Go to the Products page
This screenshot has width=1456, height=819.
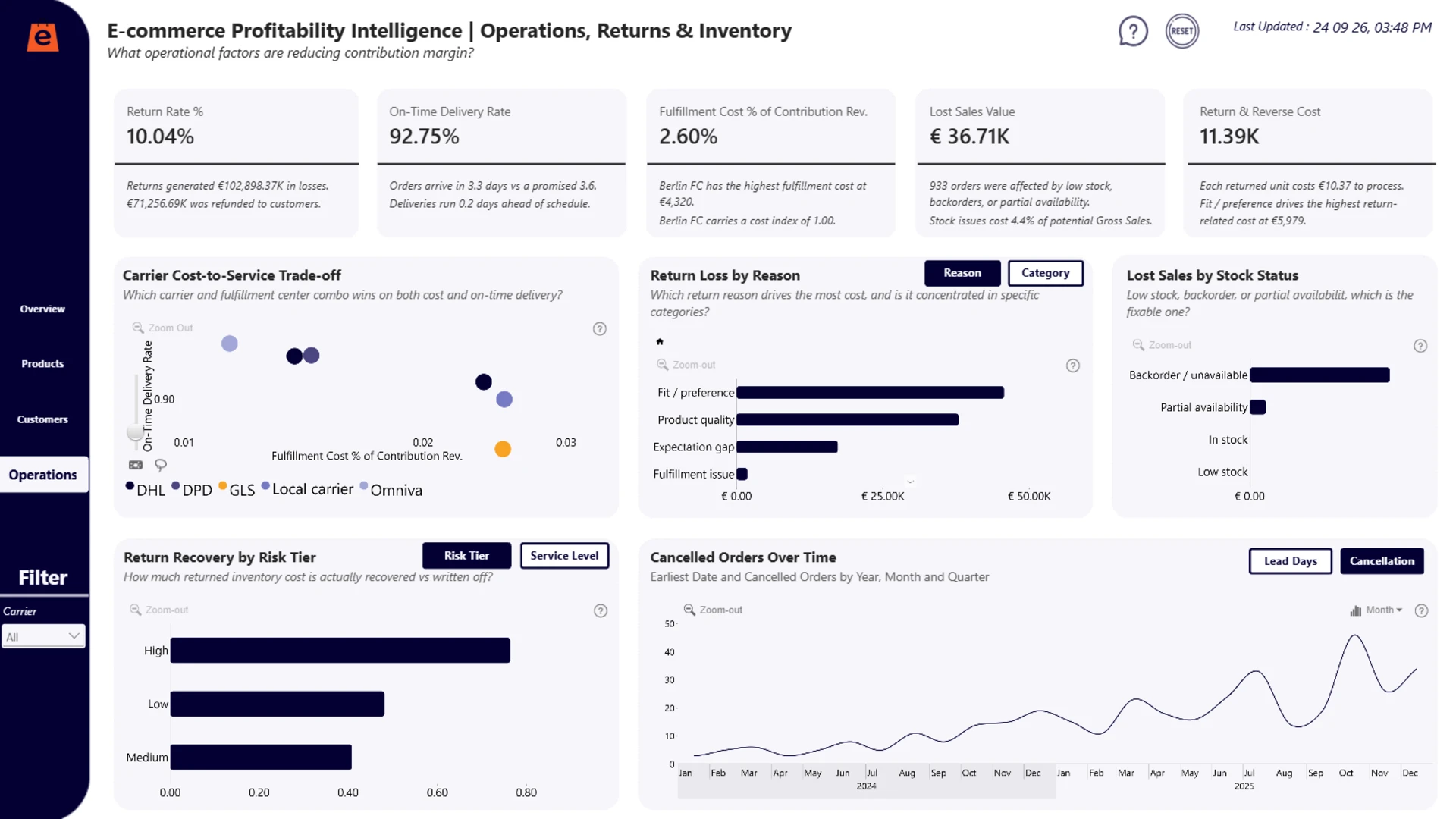click(x=42, y=364)
